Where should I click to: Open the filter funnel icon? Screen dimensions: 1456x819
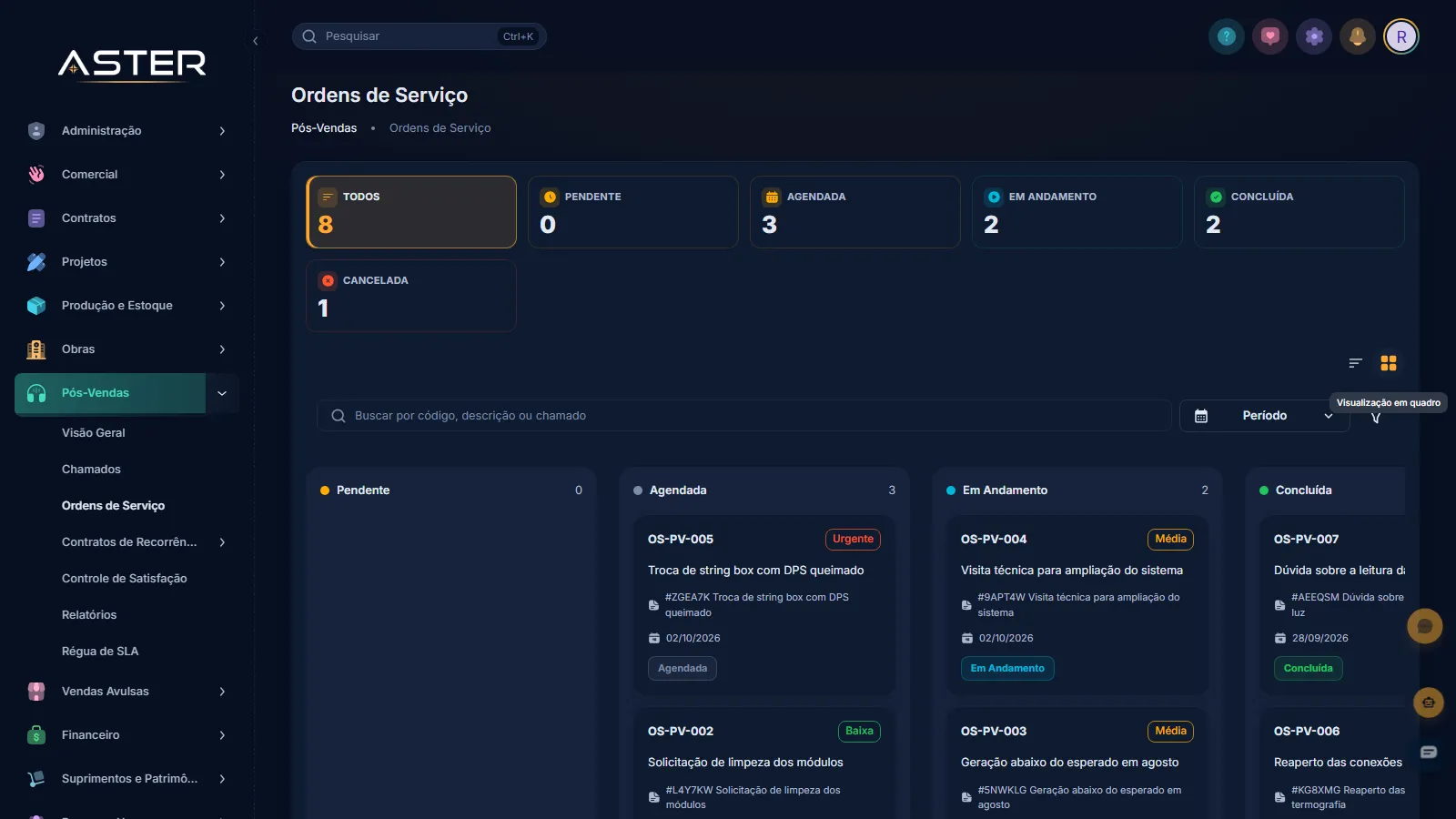[x=1376, y=418]
